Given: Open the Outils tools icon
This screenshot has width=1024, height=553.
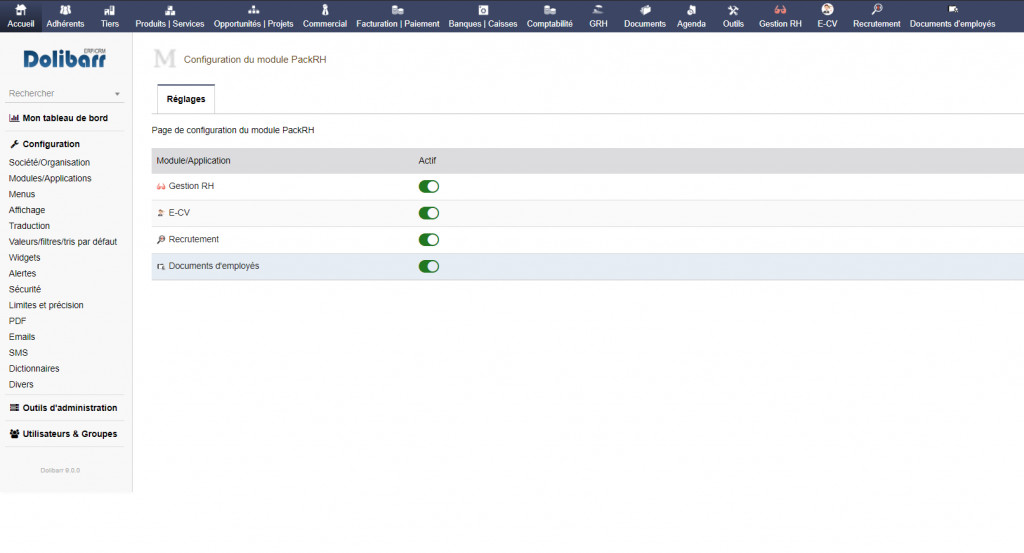Looking at the screenshot, I should click(733, 10).
